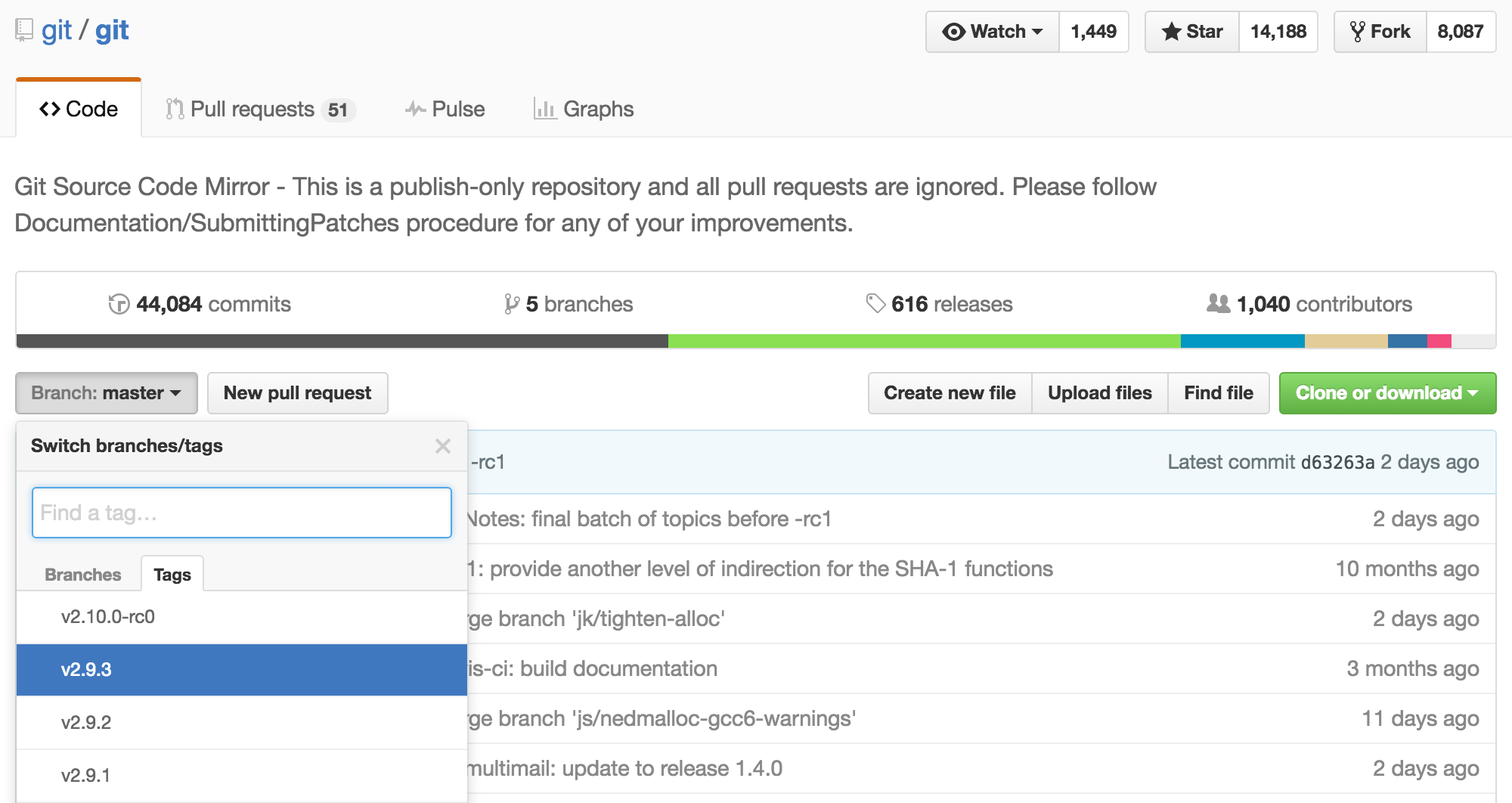
Task: Click the commits history icon beside 44,084 commits
Action: pos(118,304)
